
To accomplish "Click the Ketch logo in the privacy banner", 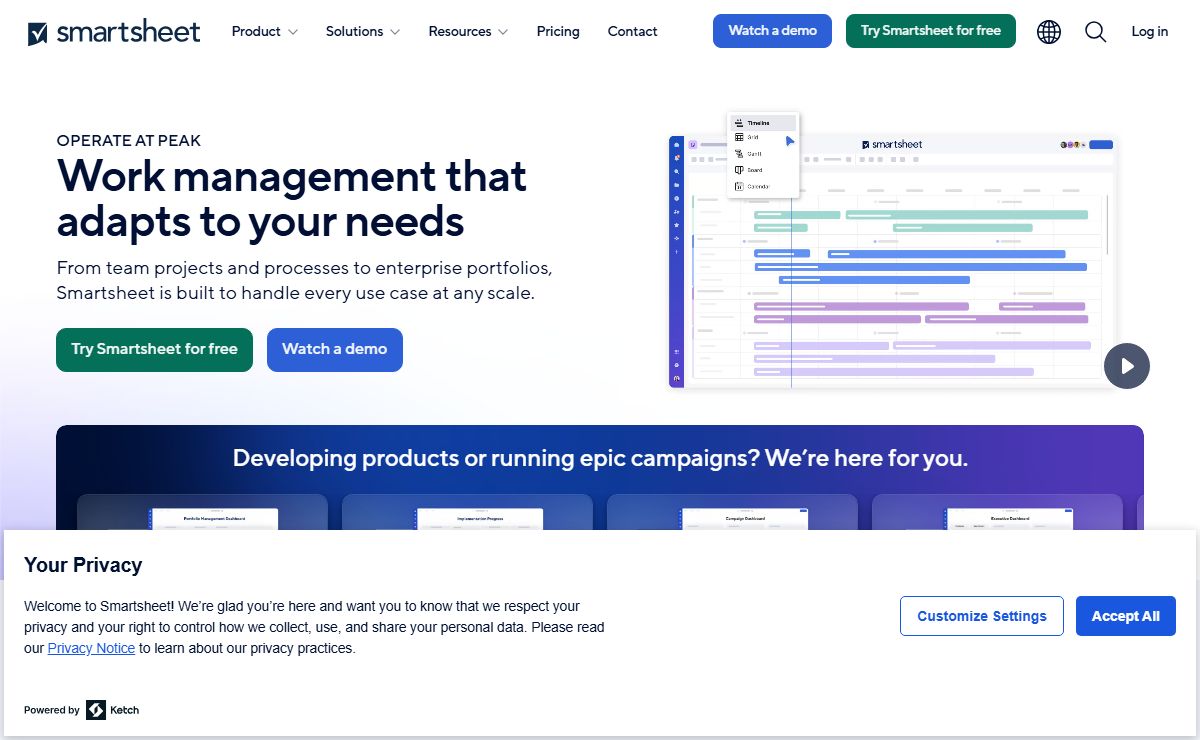I will (113, 710).
